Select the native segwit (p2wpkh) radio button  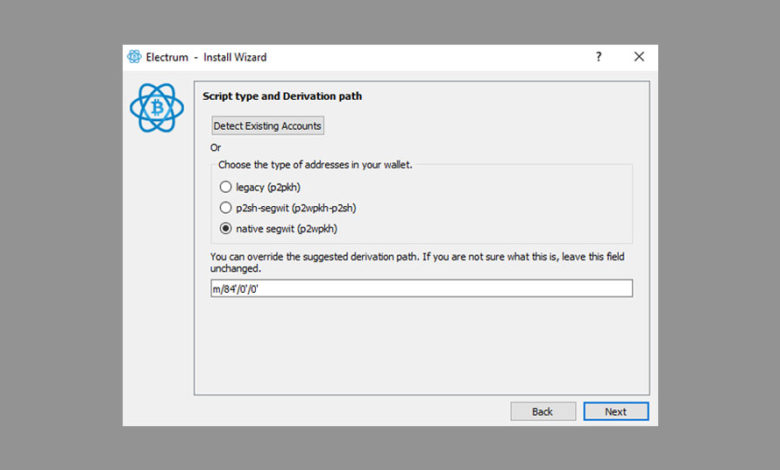point(225,229)
